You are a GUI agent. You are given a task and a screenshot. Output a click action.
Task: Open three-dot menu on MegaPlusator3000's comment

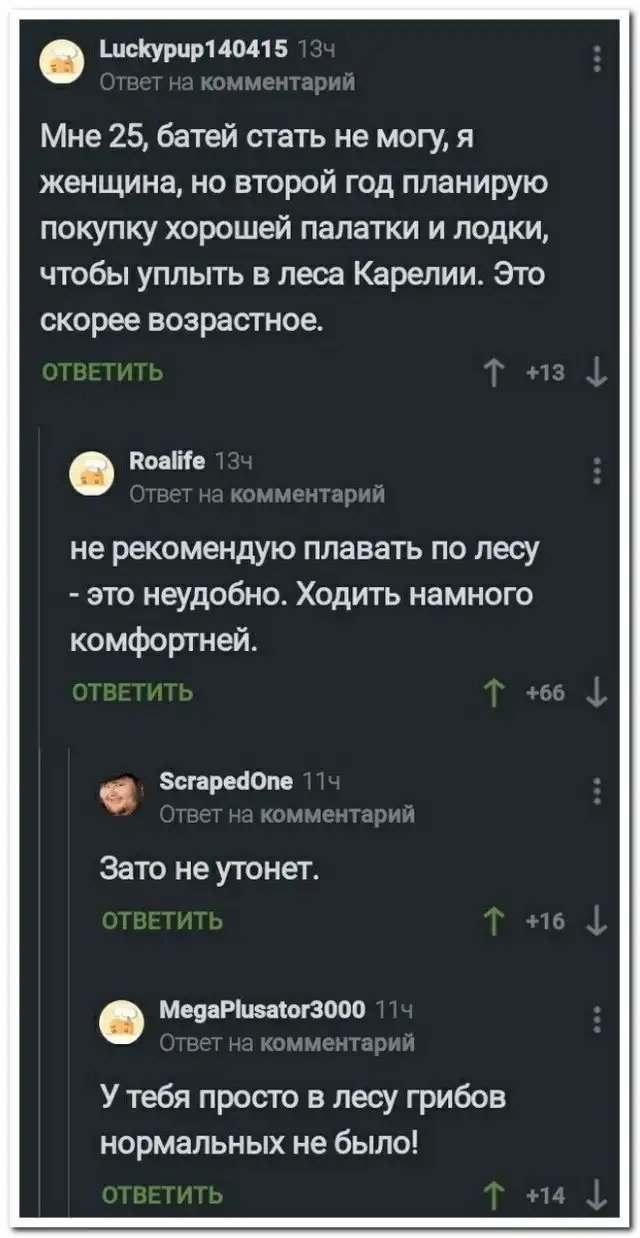pos(598,1020)
